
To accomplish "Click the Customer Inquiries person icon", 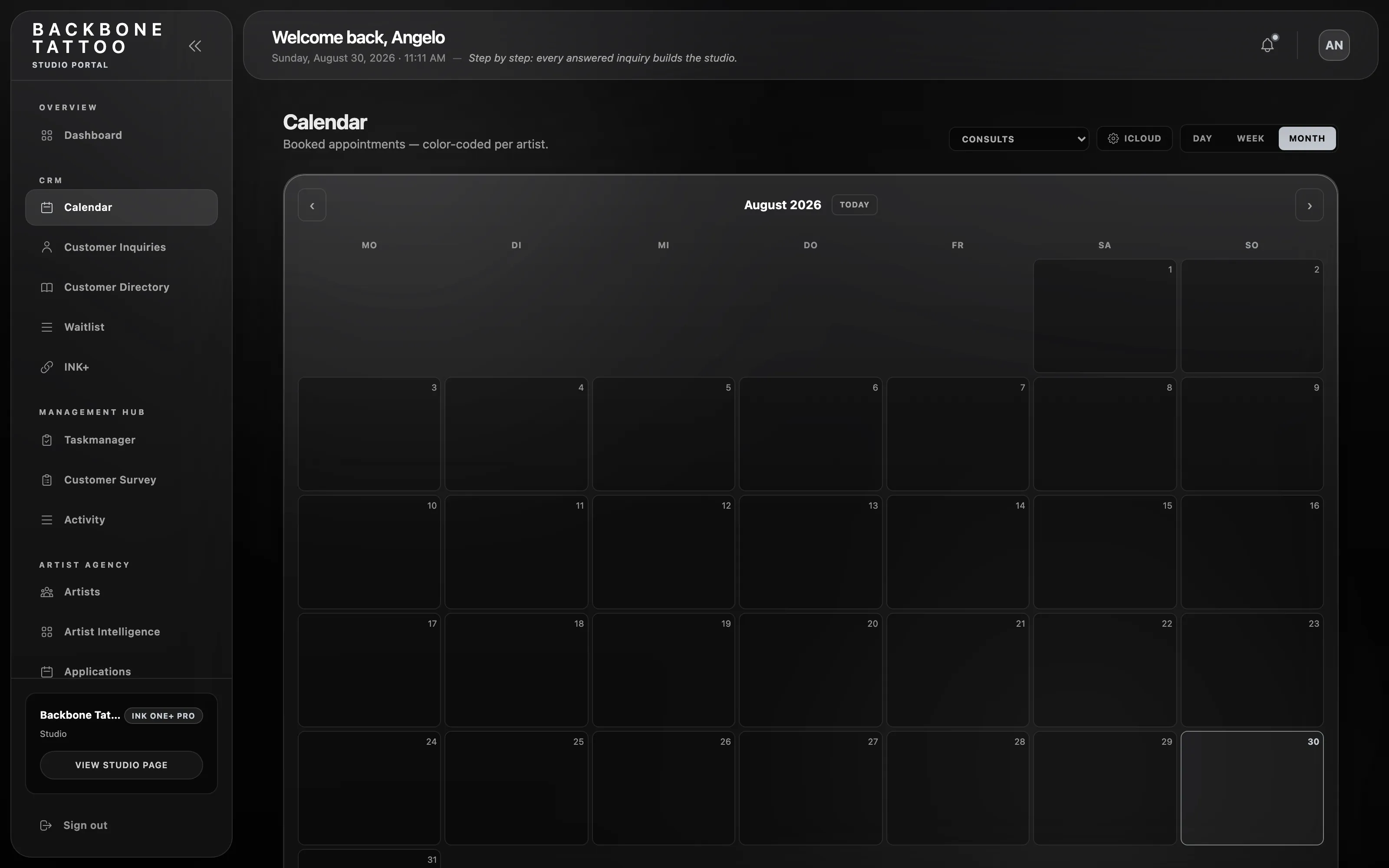I will coord(47,247).
